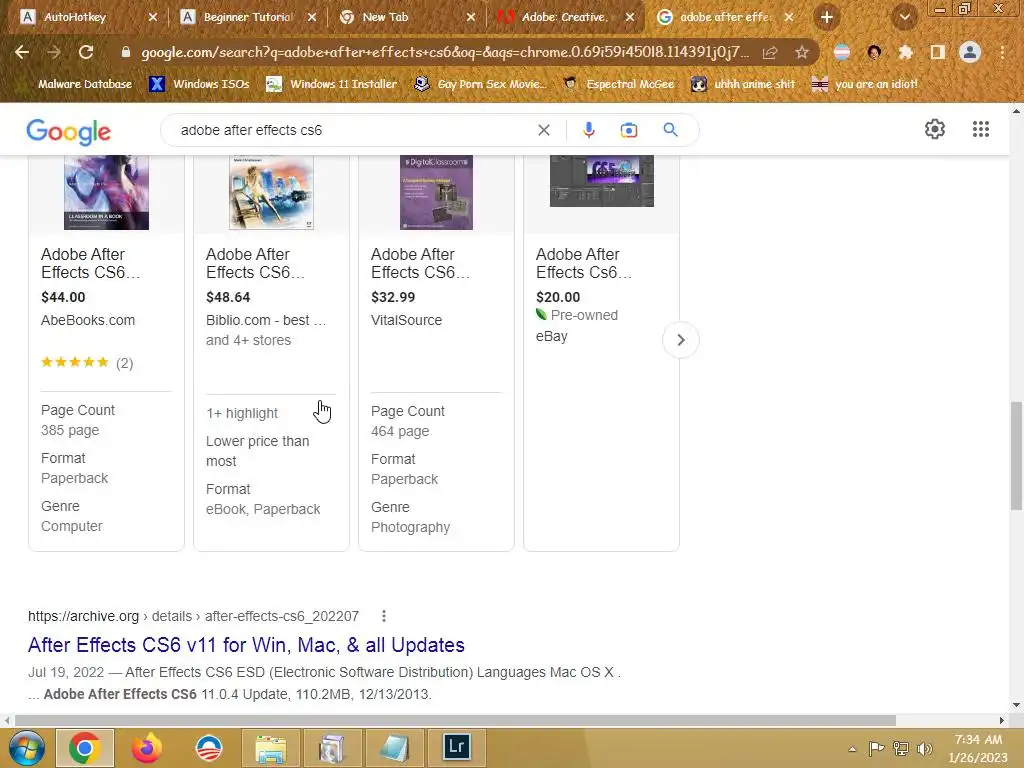
Task: Launch Firefox from the taskbar
Action: pos(146,748)
